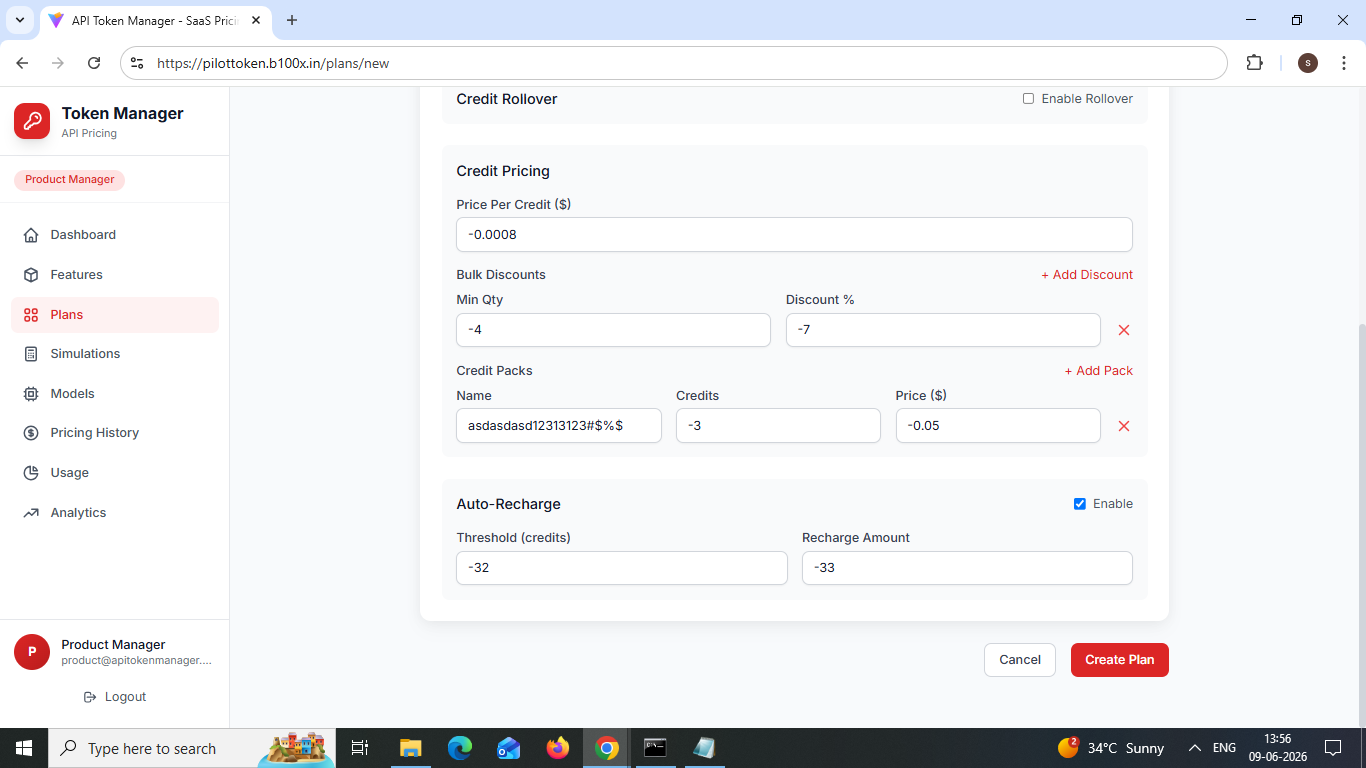Viewport: 1366px width, 768px height.
Task: Click the Recharge Amount field
Action: pyautogui.click(x=967, y=568)
